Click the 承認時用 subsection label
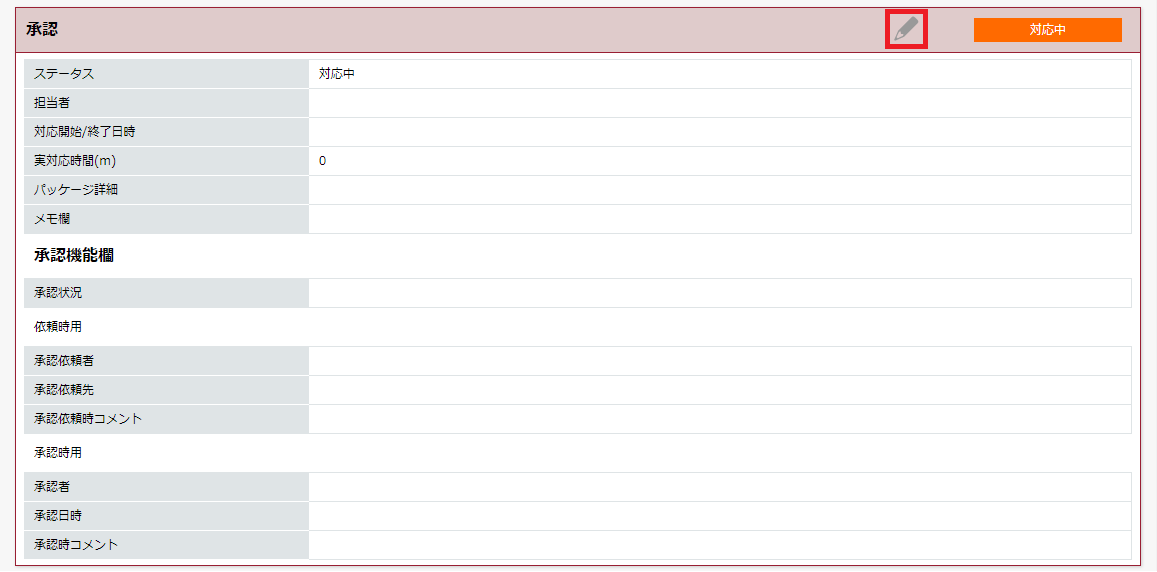The width and height of the screenshot is (1157, 572). [58, 453]
